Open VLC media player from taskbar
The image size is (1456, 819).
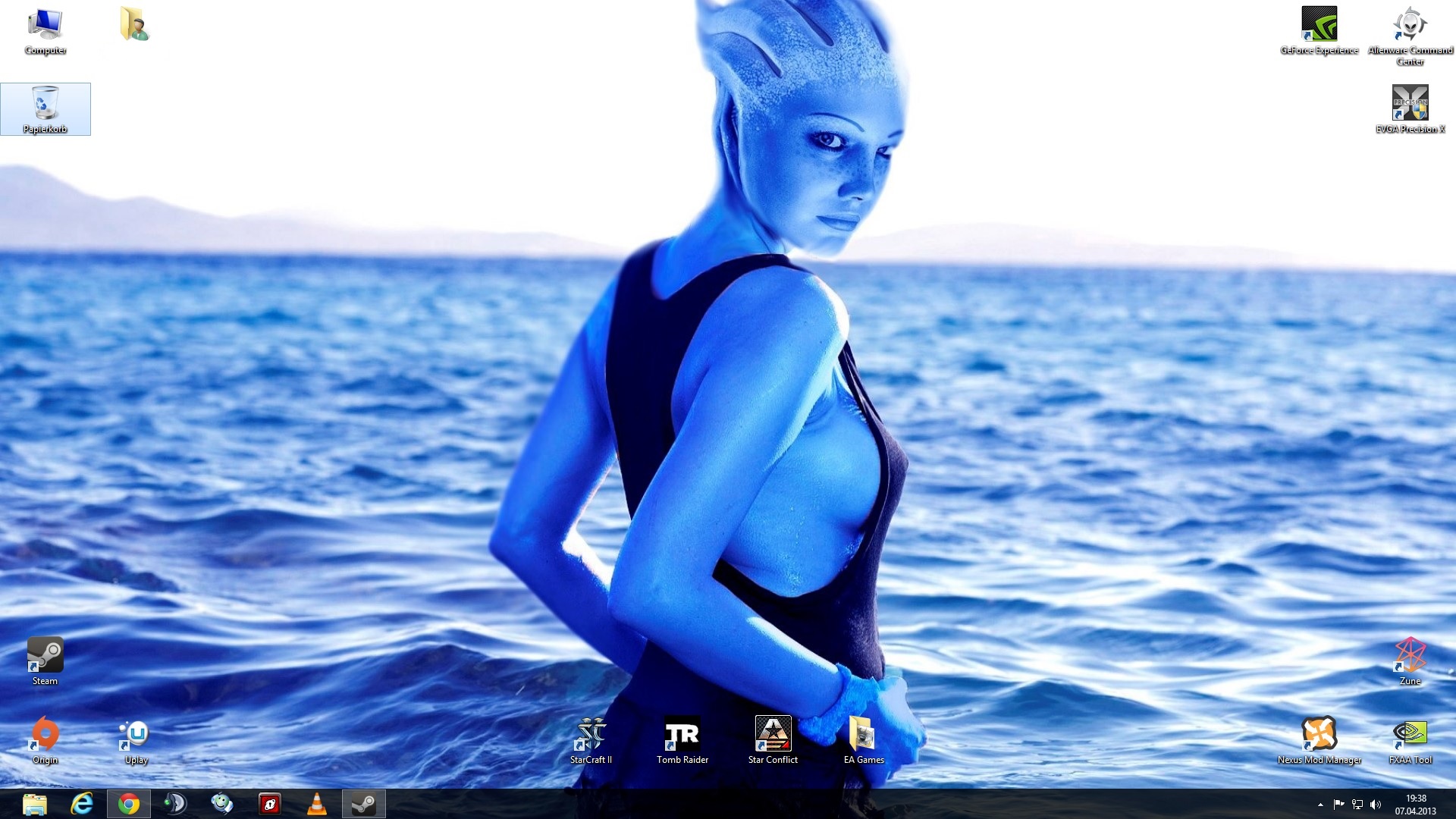pos(317,804)
